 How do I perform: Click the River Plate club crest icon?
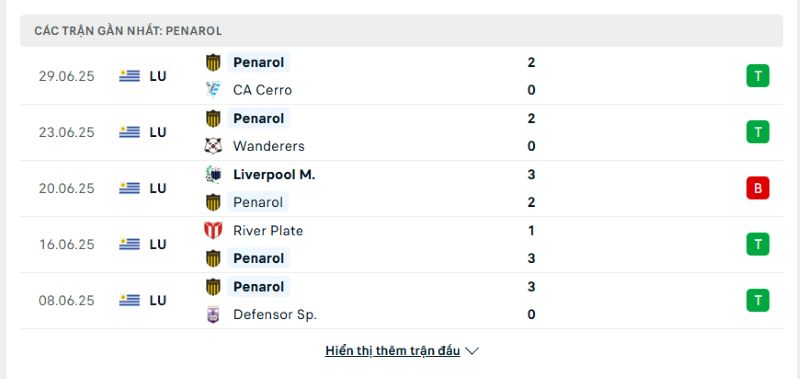pos(213,231)
